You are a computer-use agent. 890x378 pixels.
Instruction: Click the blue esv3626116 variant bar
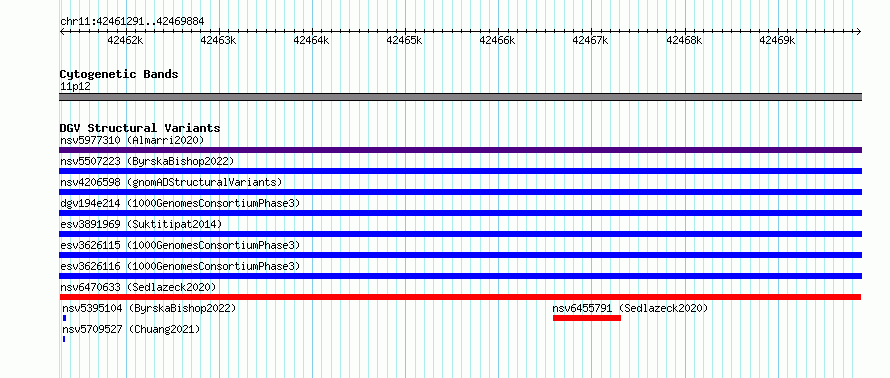point(460,276)
